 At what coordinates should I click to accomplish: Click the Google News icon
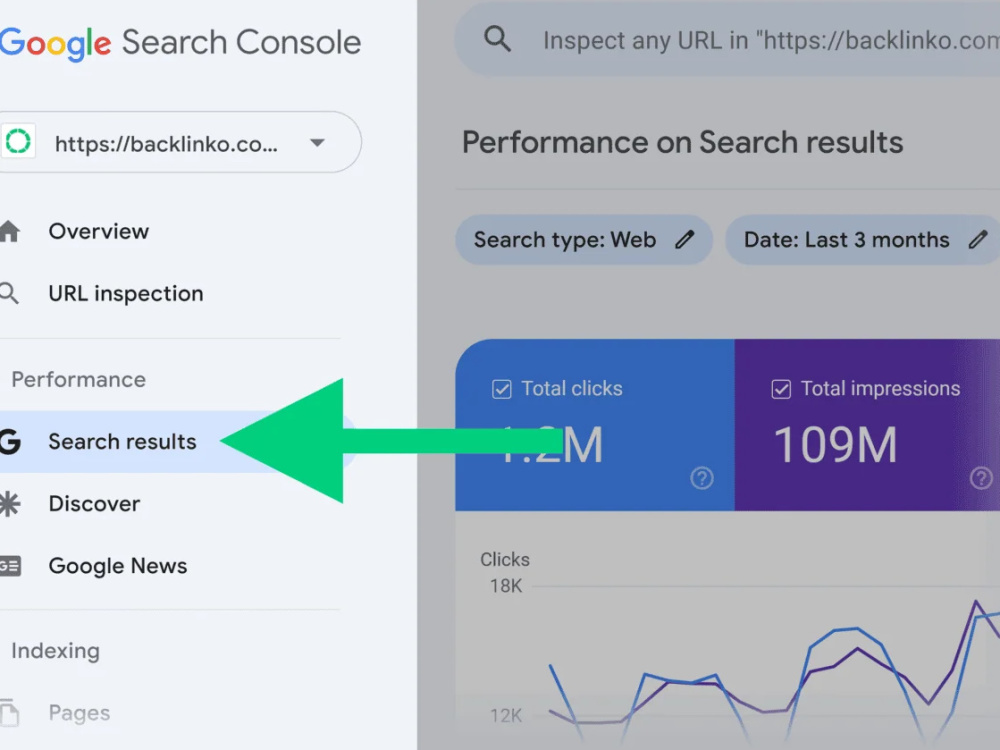(10, 566)
